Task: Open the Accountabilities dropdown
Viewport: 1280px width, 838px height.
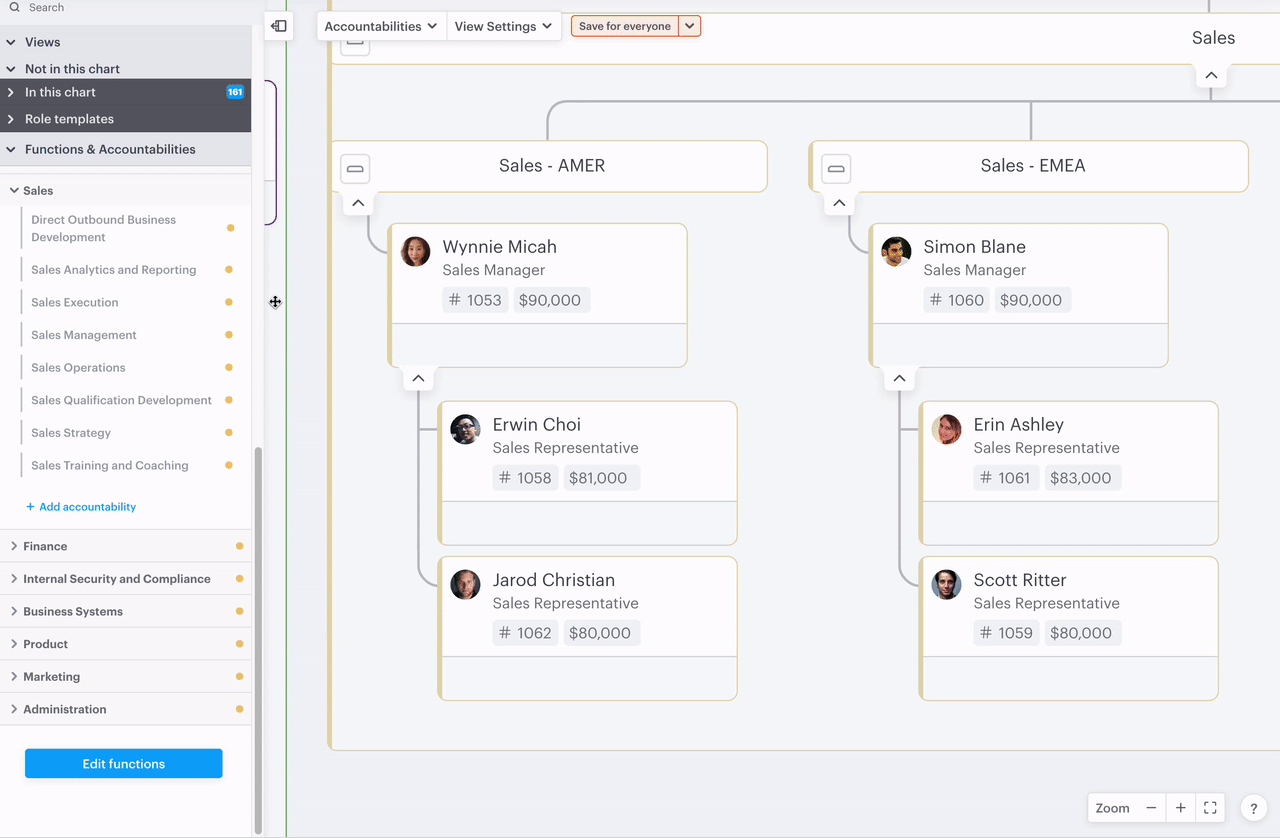Action: tap(381, 26)
